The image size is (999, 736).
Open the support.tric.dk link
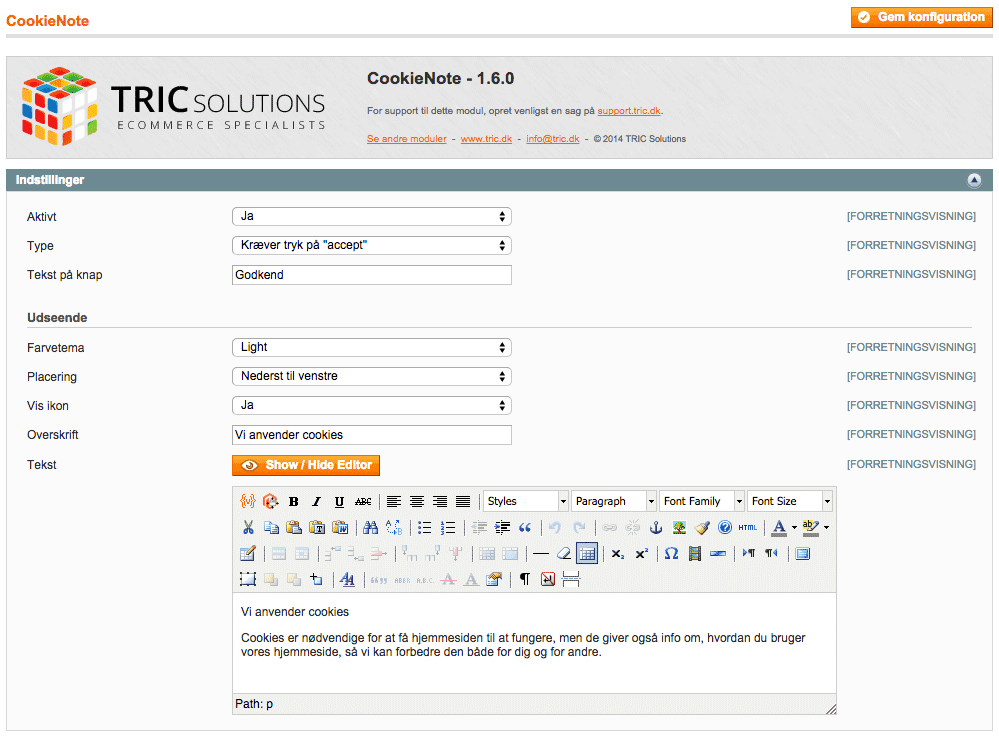(x=629, y=111)
